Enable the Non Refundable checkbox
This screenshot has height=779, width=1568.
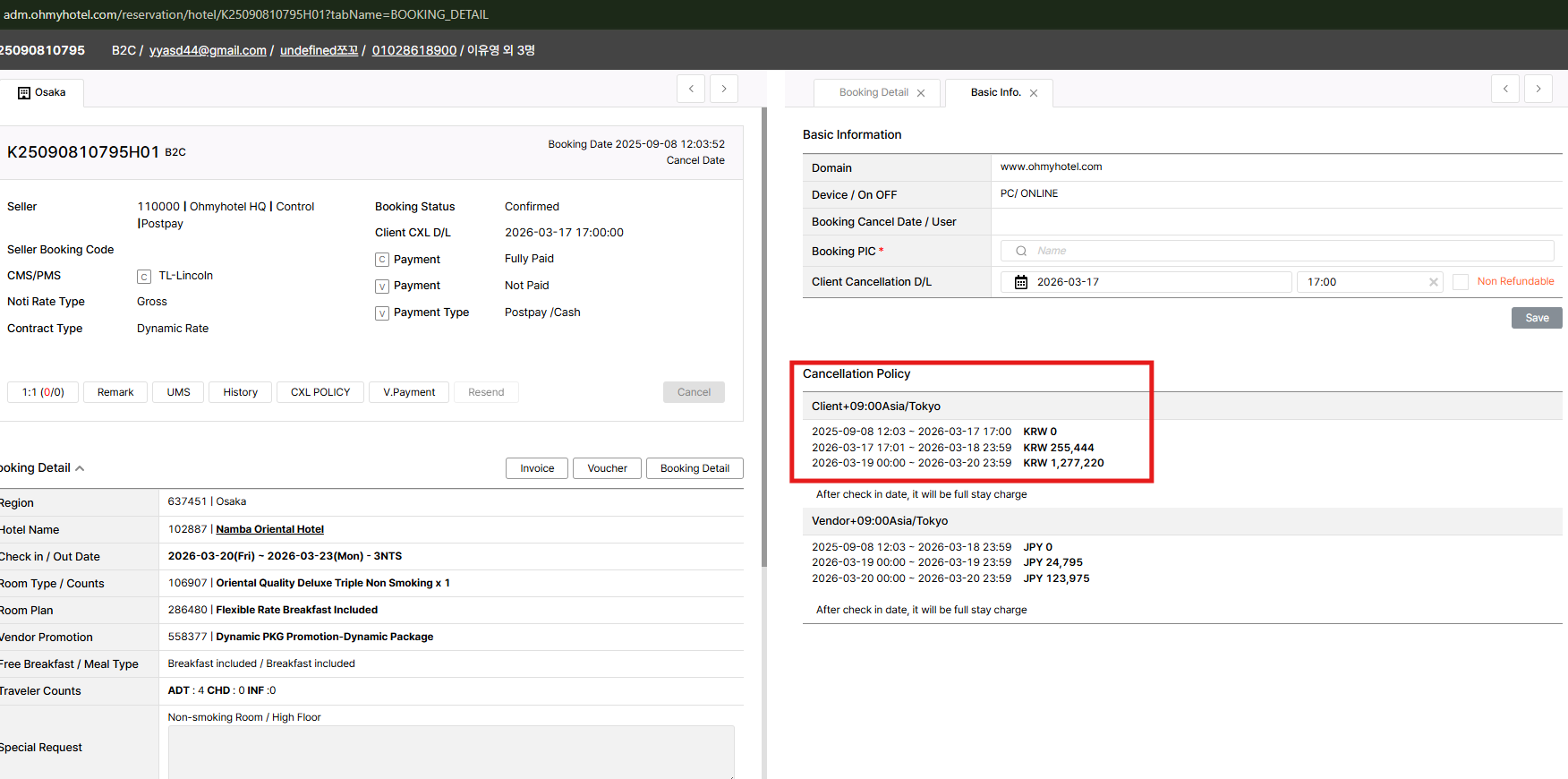pos(1461,282)
